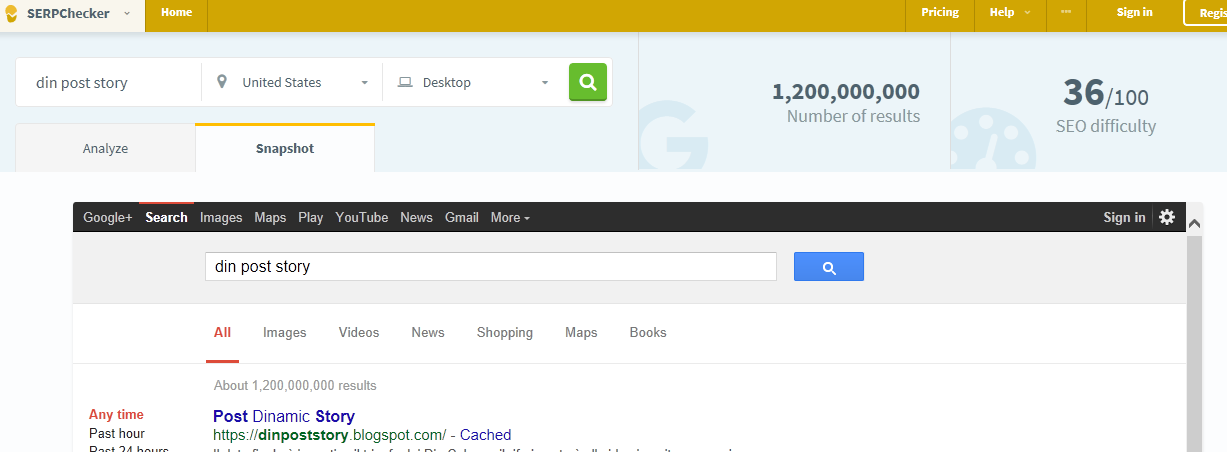
Task: Click the 1,200,000,000 results count
Action: click(846, 92)
